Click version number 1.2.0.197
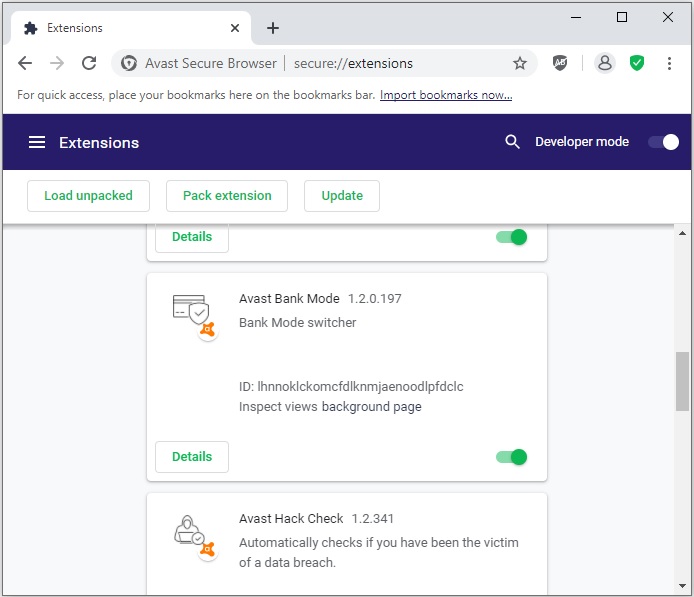The height and width of the screenshot is (597, 694). 374,299
